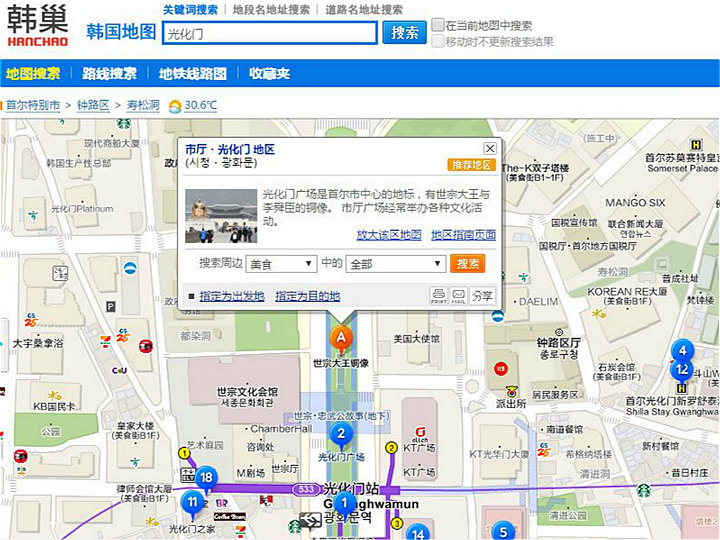This screenshot has width=720, height=540.
Task: Select the 地图搜索 tab
Action: point(33,73)
